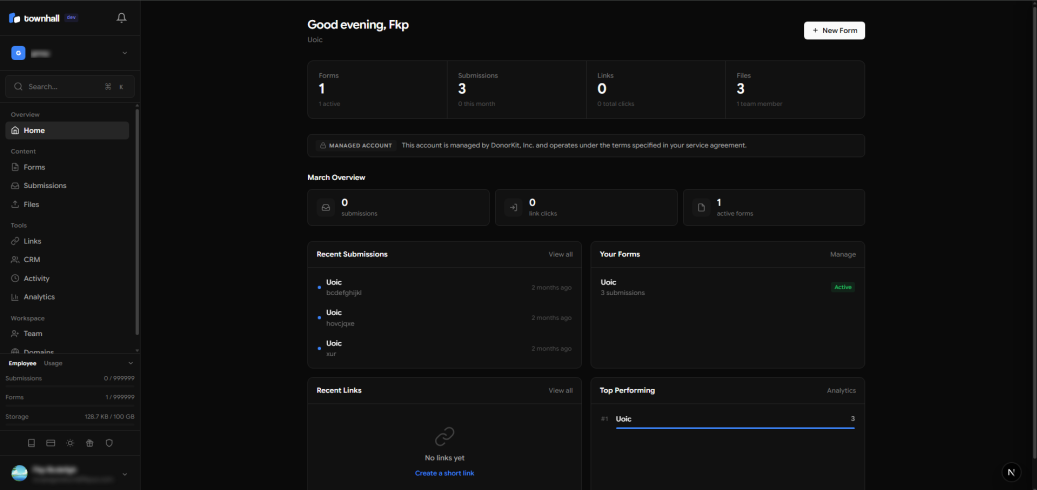1037x490 pixels.
Task: Click the search magnifier icon
Action: click(19, 87)
